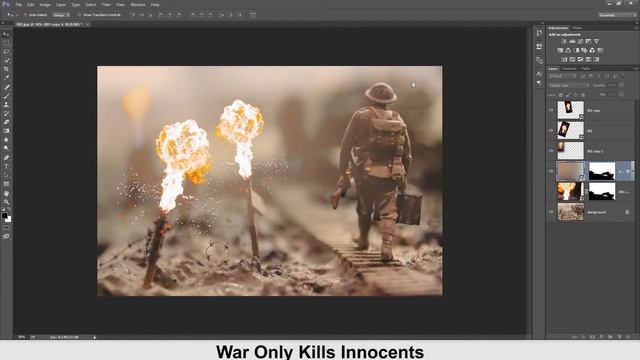Select the Rectangular Marquee tool
640x360 pixels.
click(x=6, y=43)
